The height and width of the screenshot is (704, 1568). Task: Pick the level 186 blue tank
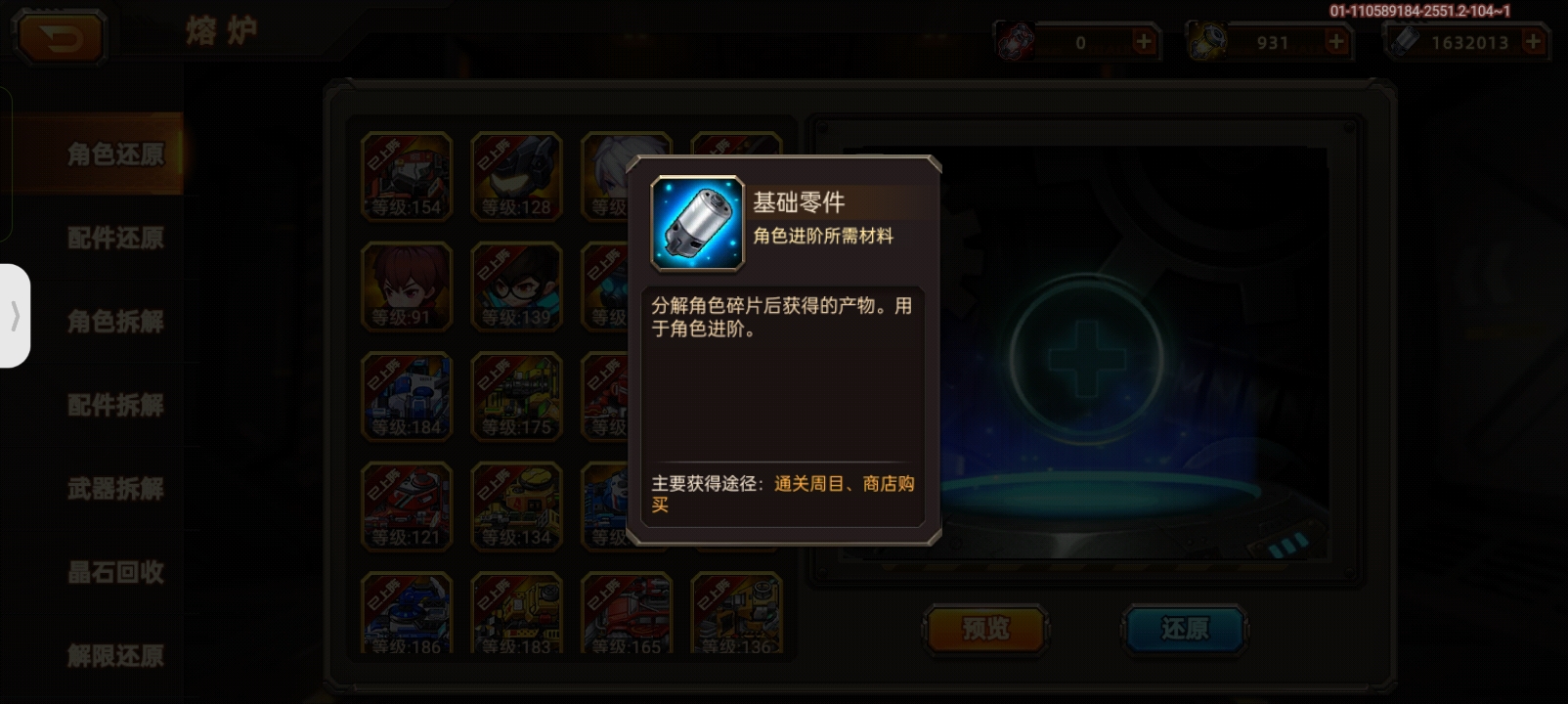[x=407, y=614]
